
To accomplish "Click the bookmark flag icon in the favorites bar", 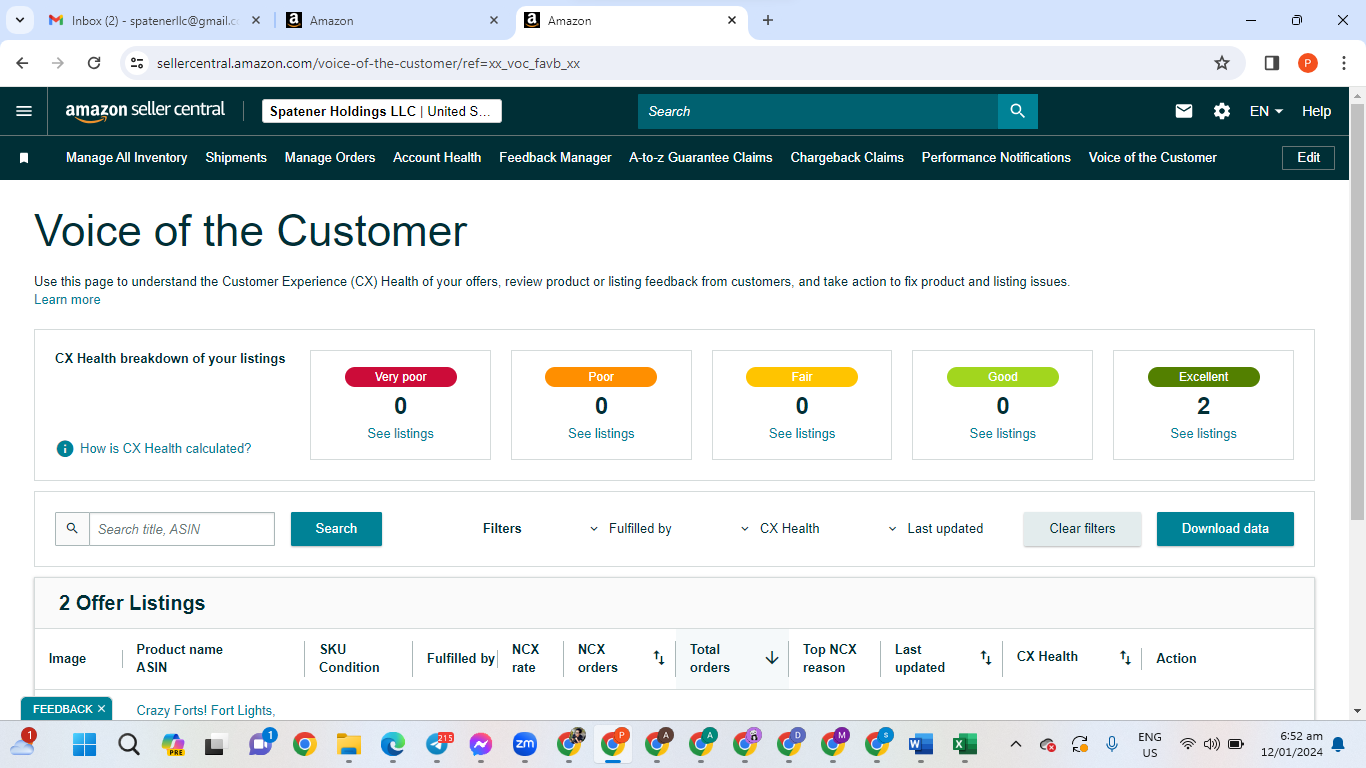I will [x=24, y=158].
